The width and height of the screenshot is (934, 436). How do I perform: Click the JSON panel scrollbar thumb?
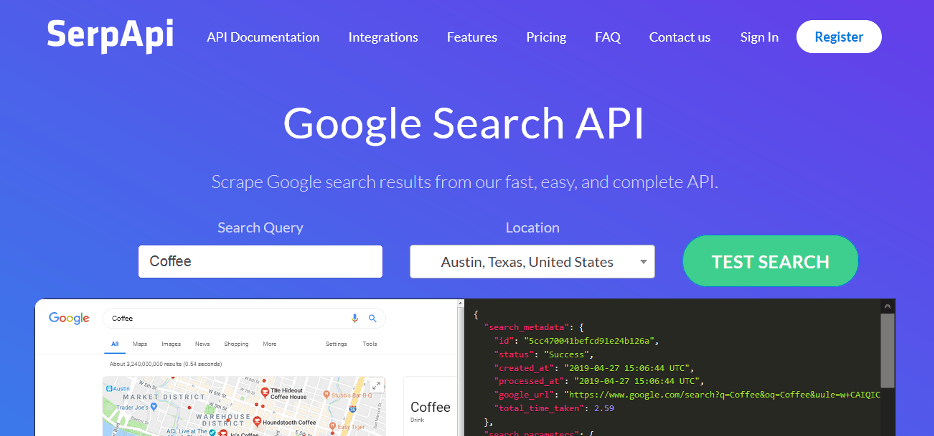point(888,351)
